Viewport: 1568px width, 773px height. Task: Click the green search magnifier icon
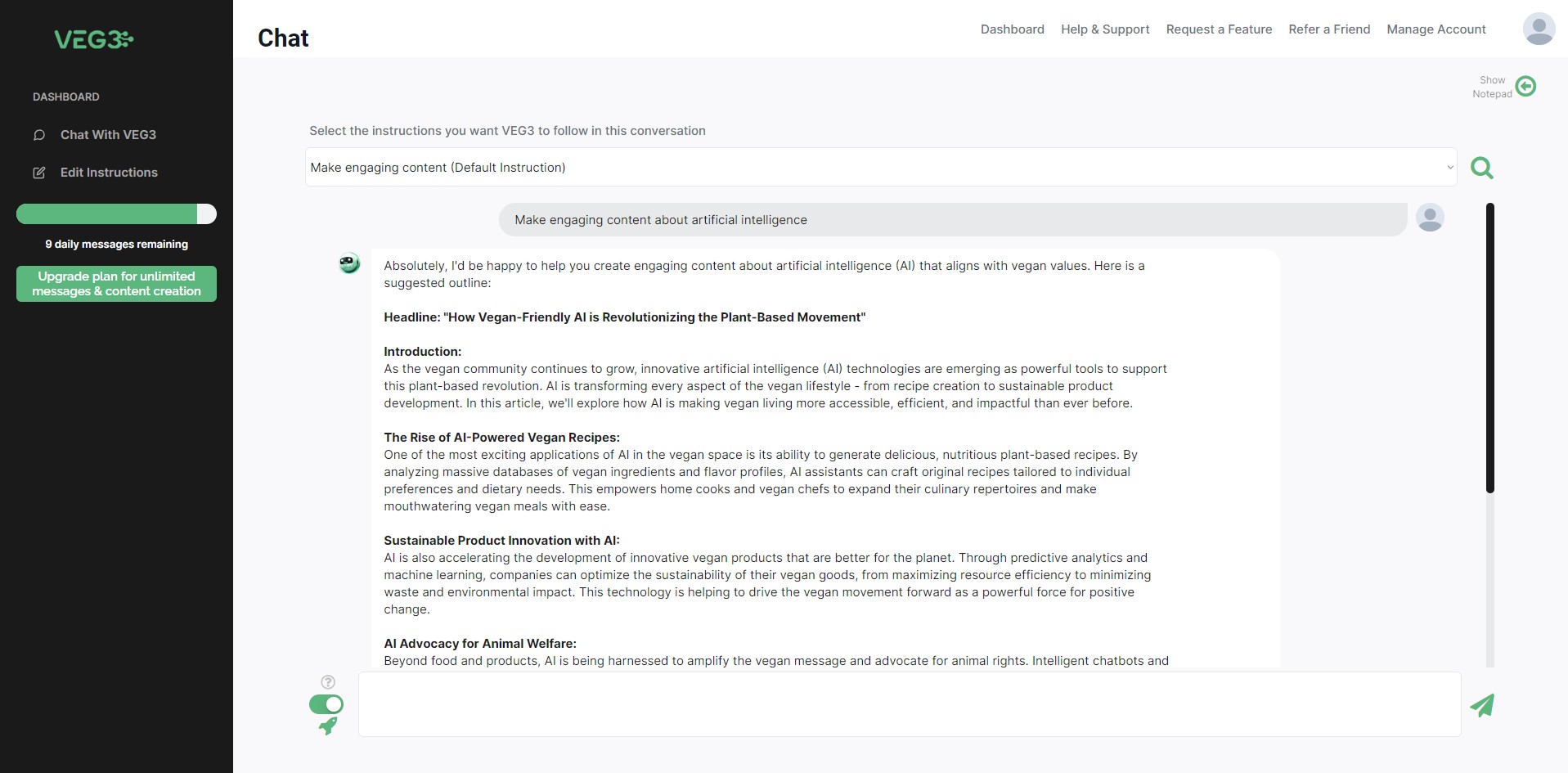(x=1481, y=168)
